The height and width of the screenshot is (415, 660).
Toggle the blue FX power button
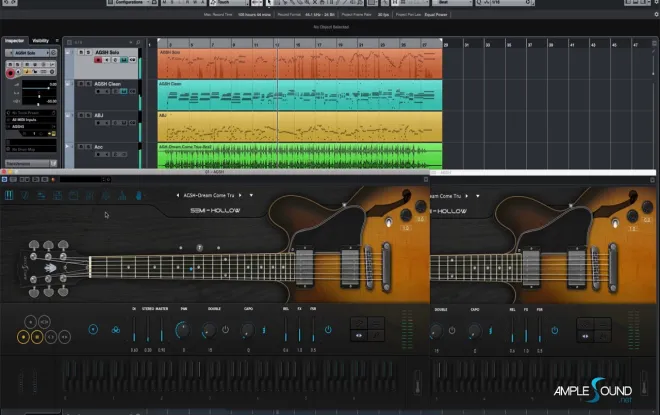[328, 330]
